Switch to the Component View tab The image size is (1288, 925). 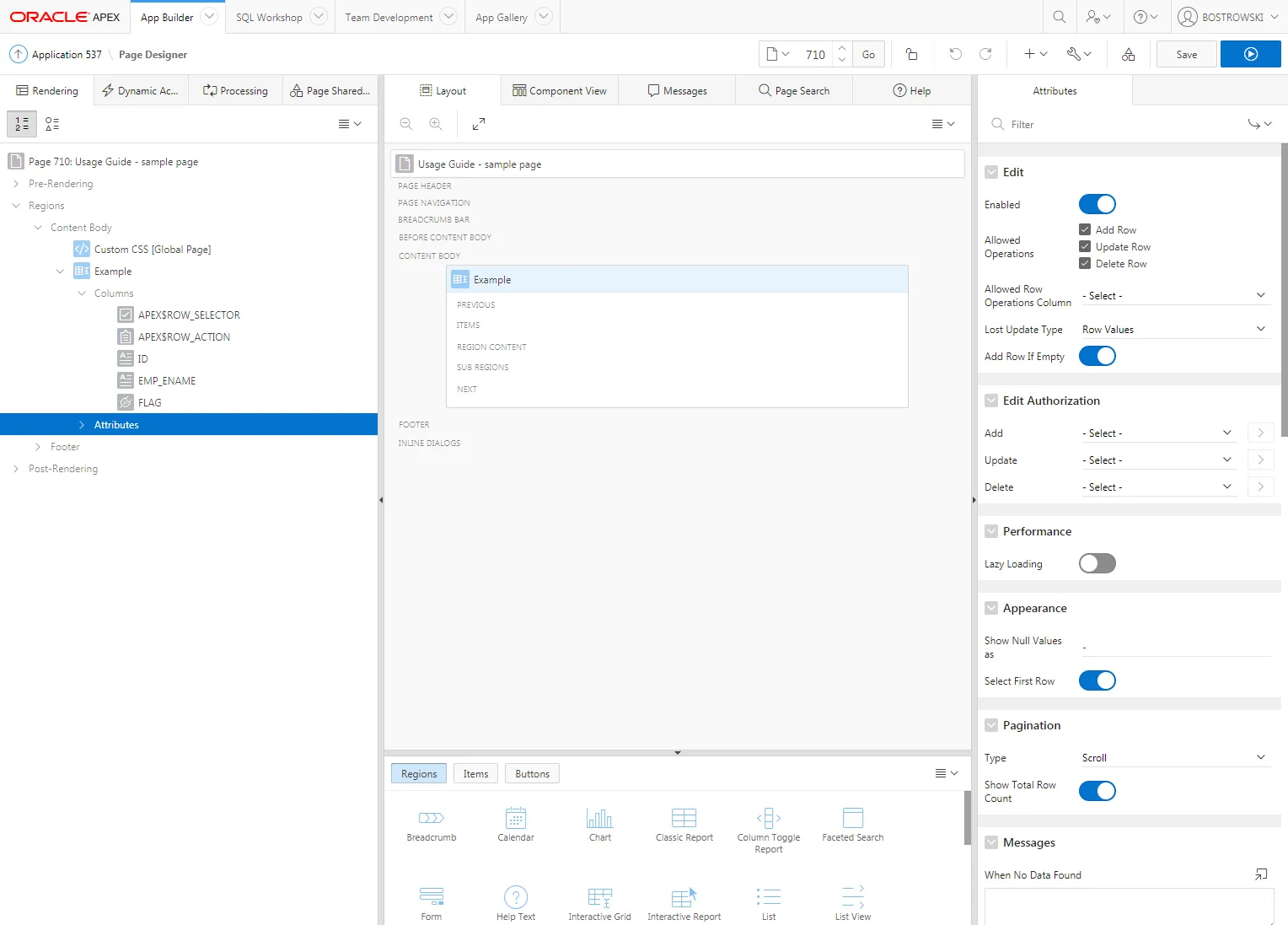point(560,91)
